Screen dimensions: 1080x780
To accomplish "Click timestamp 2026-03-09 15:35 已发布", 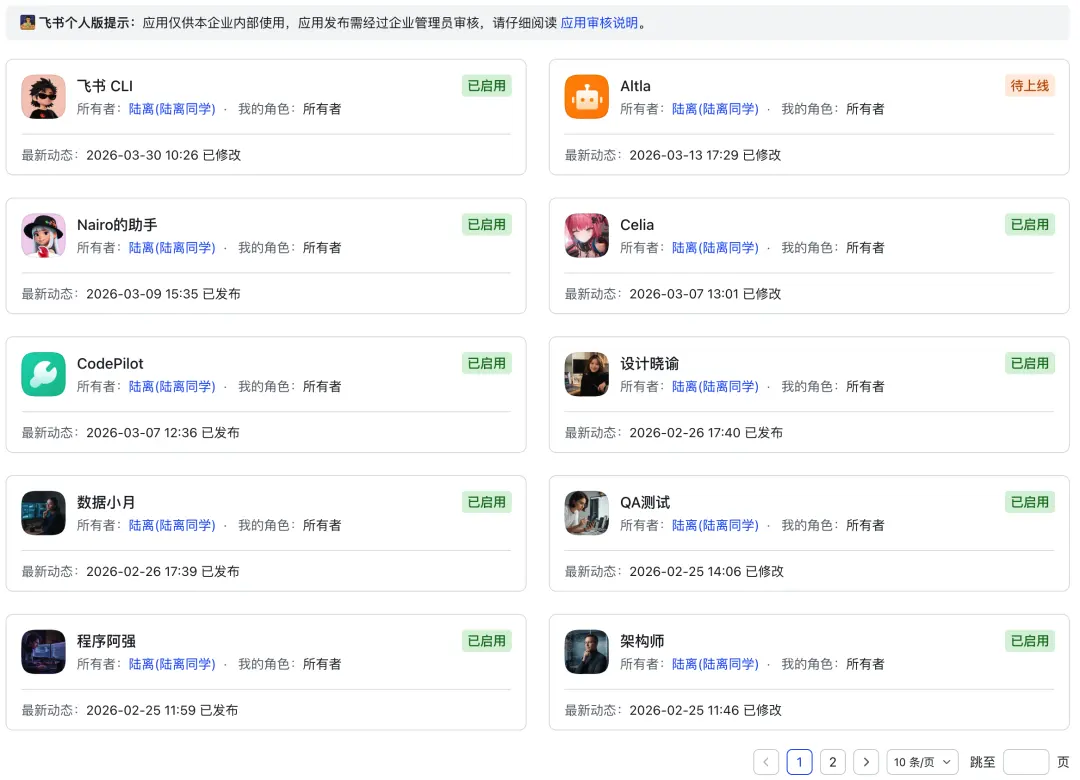I will pos(163,294).
